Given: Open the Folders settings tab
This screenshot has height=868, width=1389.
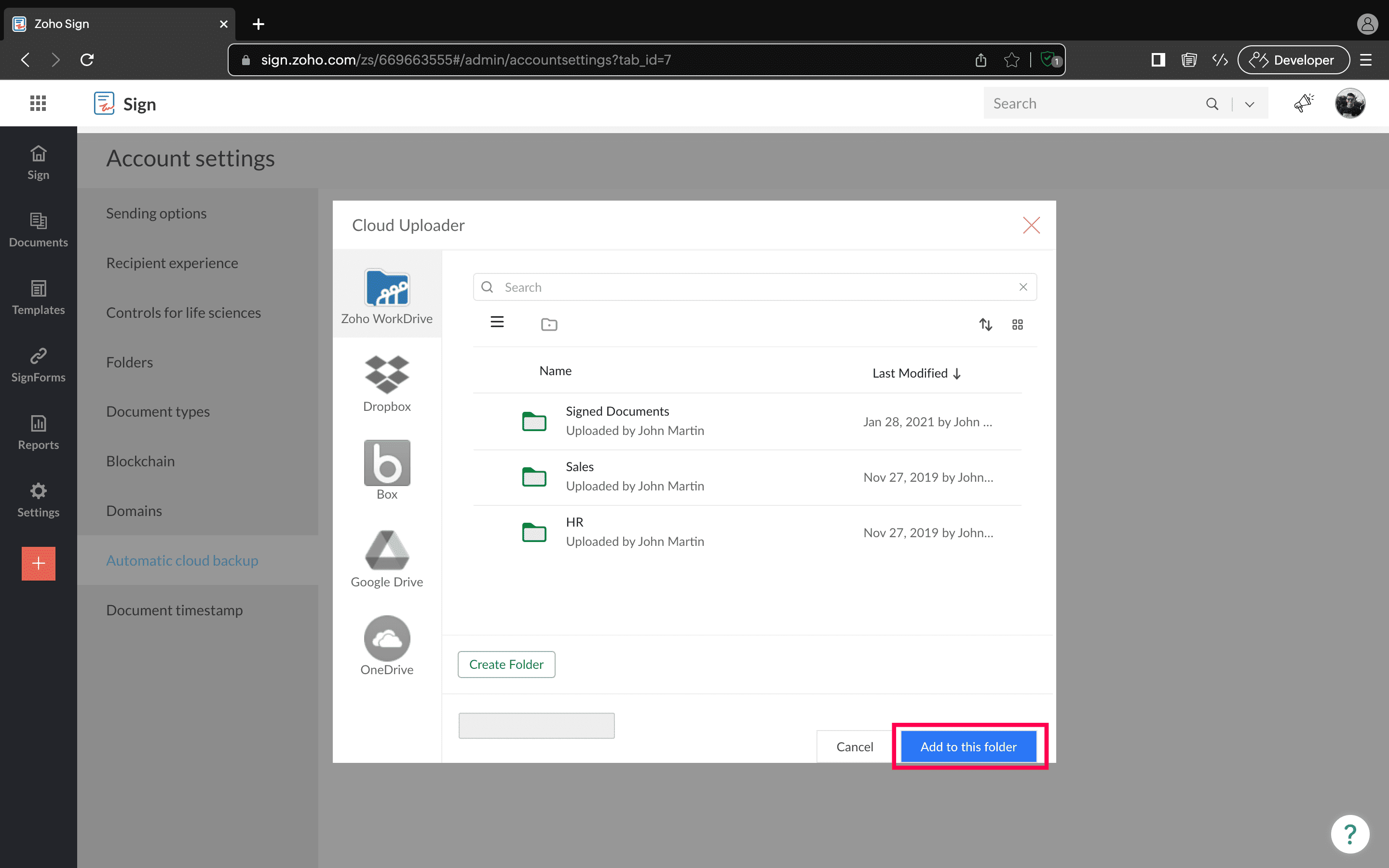Looking at the screenshot, I should 130,362.
